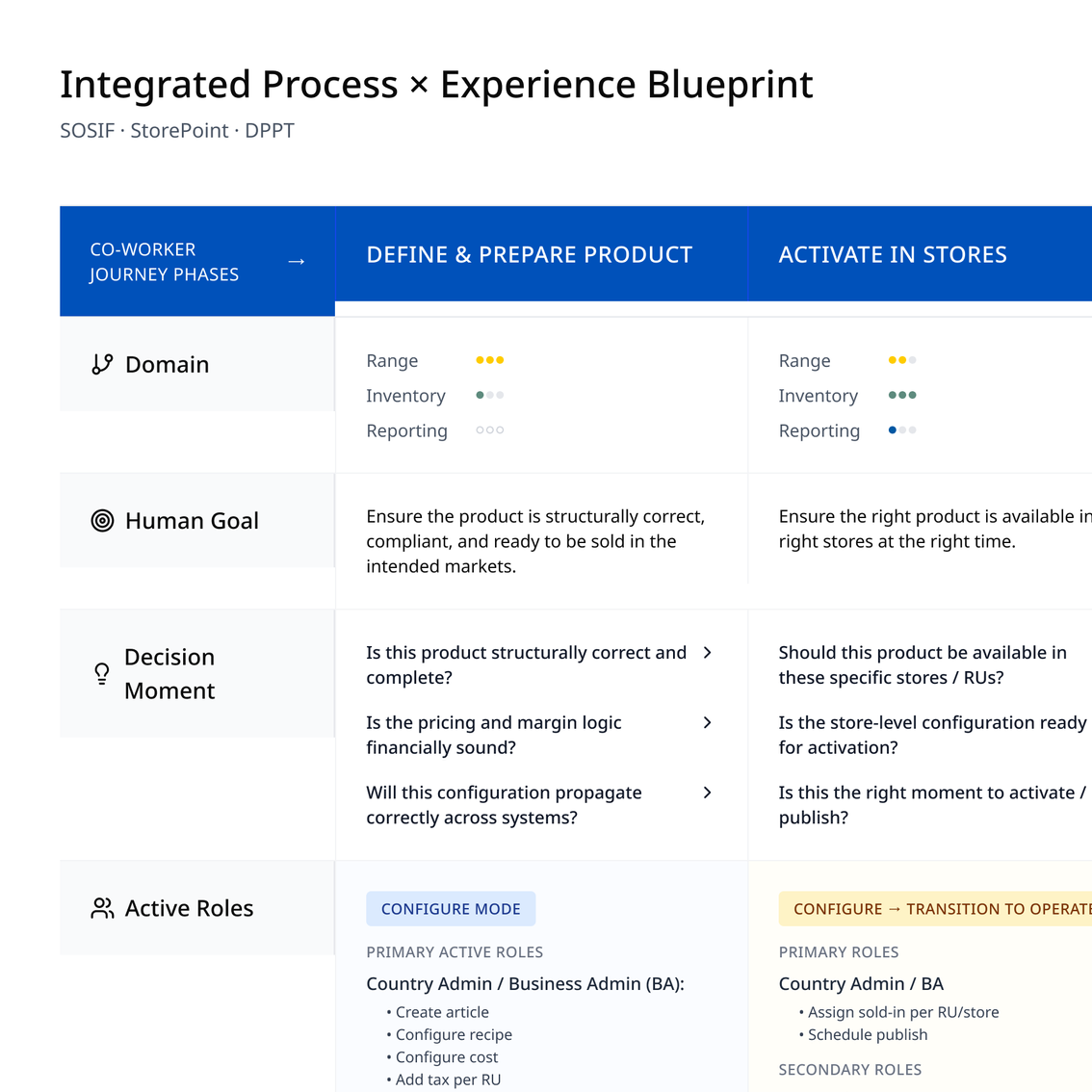This screenshot has width=1092, height=1092.
Task: Click the 'SECONDARY ROLES' heading
Action: [849, 1070]
